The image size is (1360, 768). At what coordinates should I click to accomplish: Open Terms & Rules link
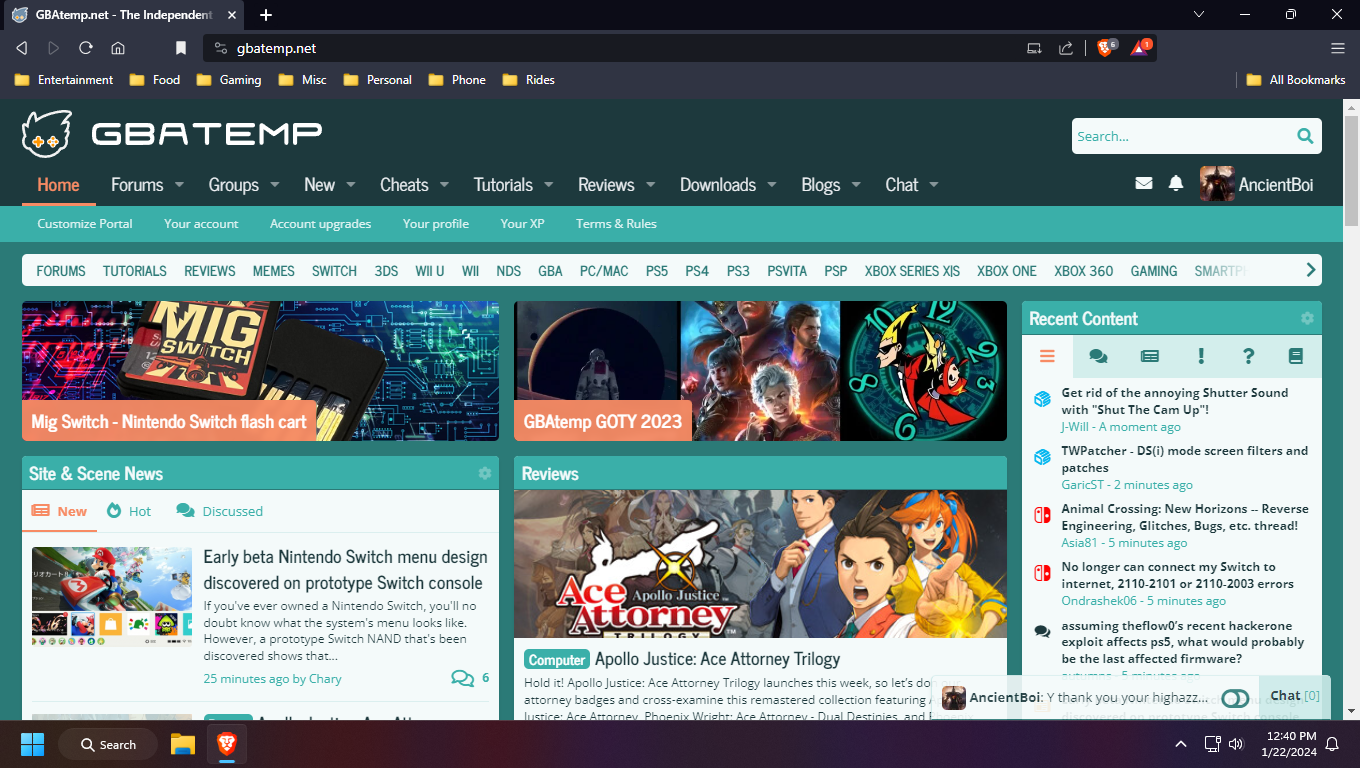click(x=616, y=224)
